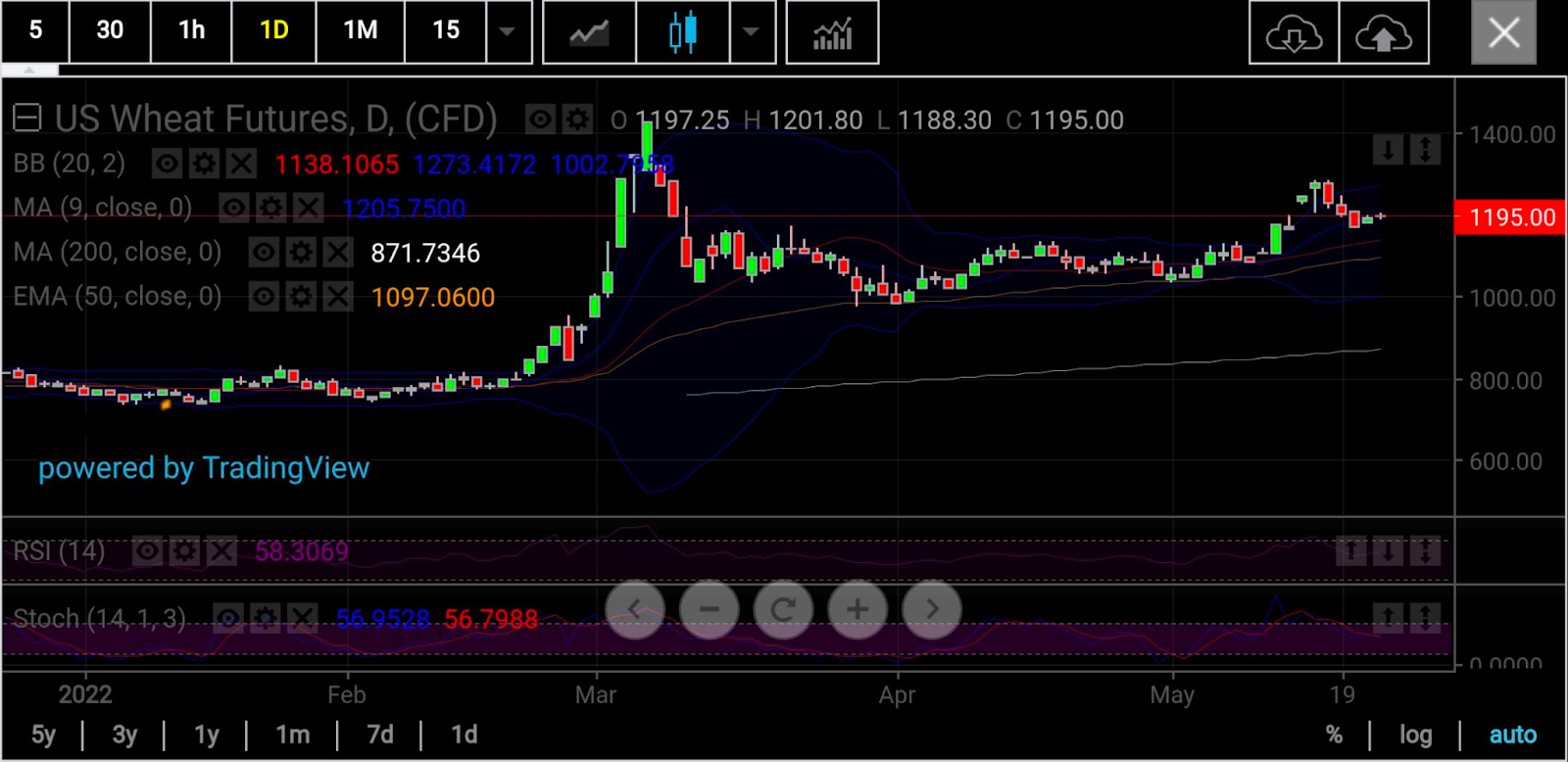The height and width of the screenshot is (762, 1568).
Task: Maximize the RSI pane
Action: (x=1425, y=551)
